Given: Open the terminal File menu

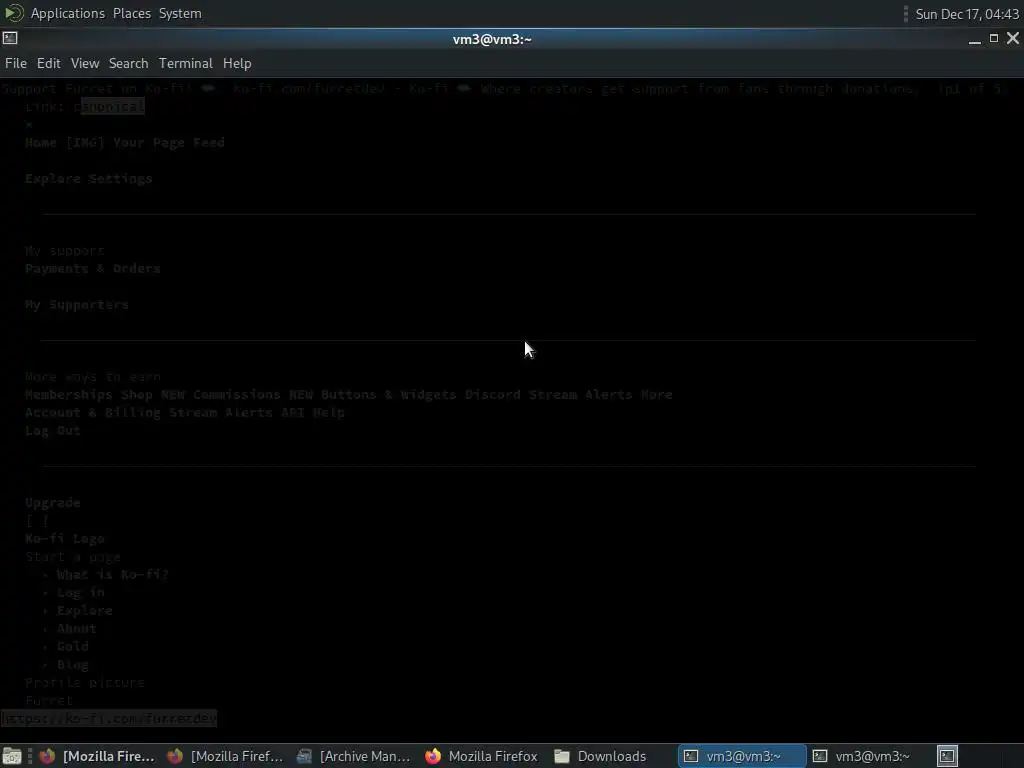Looking at the screenshot, I should 16,63.
